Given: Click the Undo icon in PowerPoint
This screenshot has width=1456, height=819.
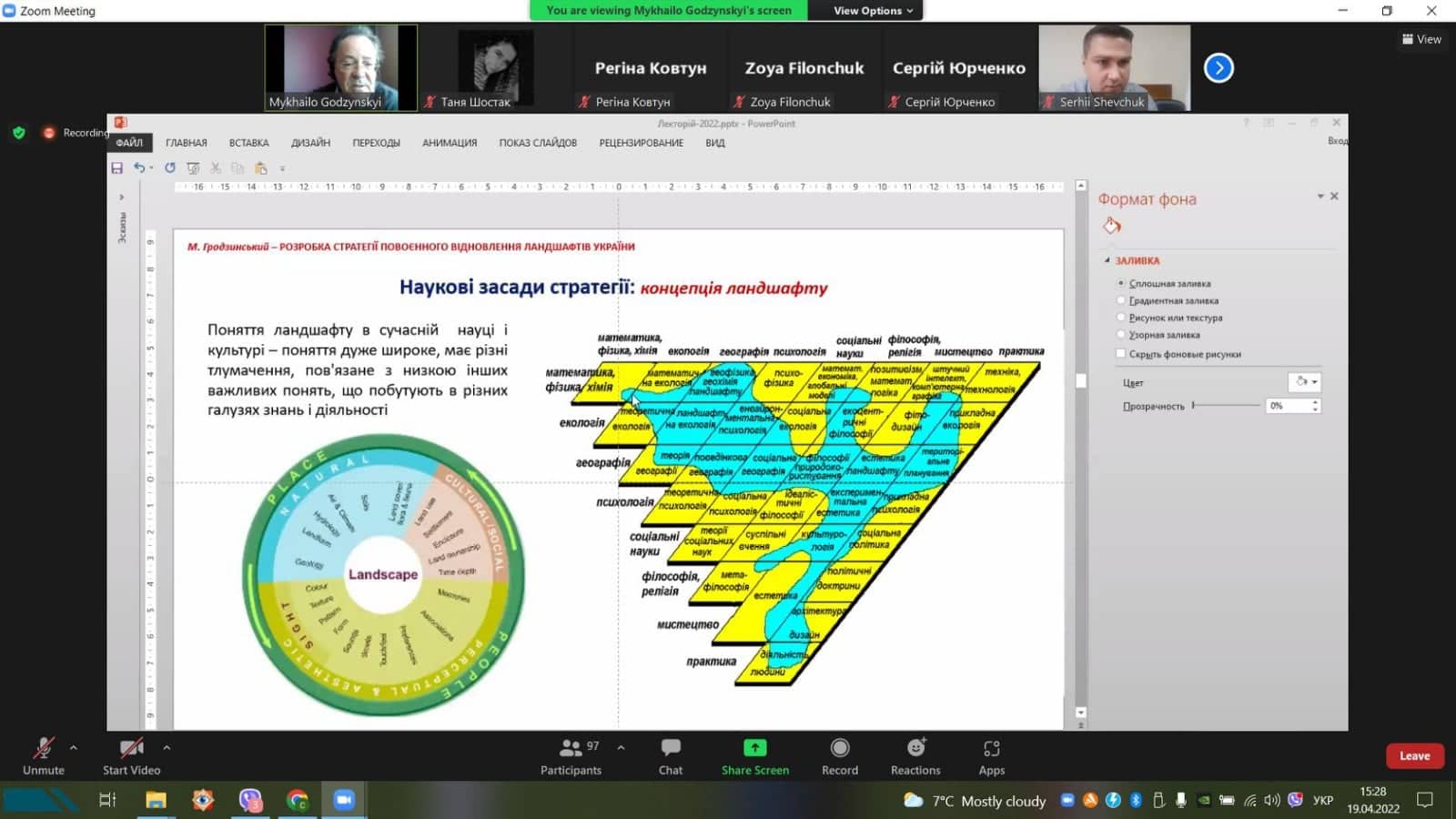Looking at the screenshot, I should tap(139, 167).
